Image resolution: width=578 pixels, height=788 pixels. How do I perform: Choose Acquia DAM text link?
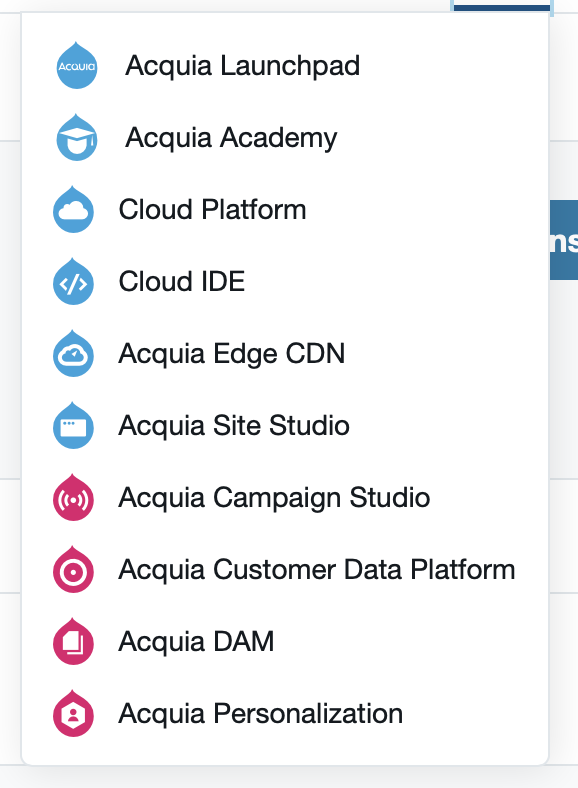196,642
